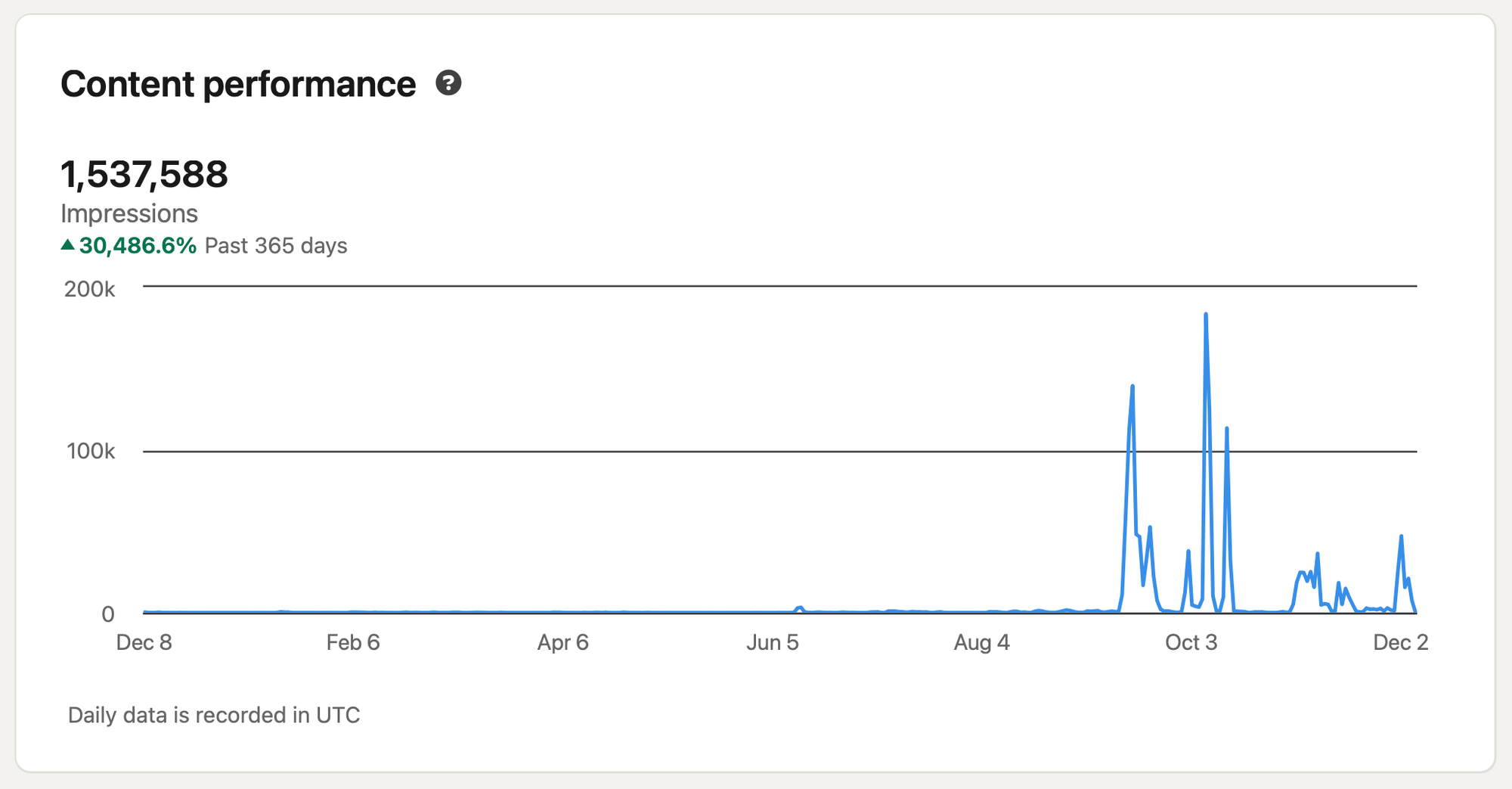Click the Aug 4 x-axis label
The height and width of the screenshot is (789, 1512).
point(981,642)
